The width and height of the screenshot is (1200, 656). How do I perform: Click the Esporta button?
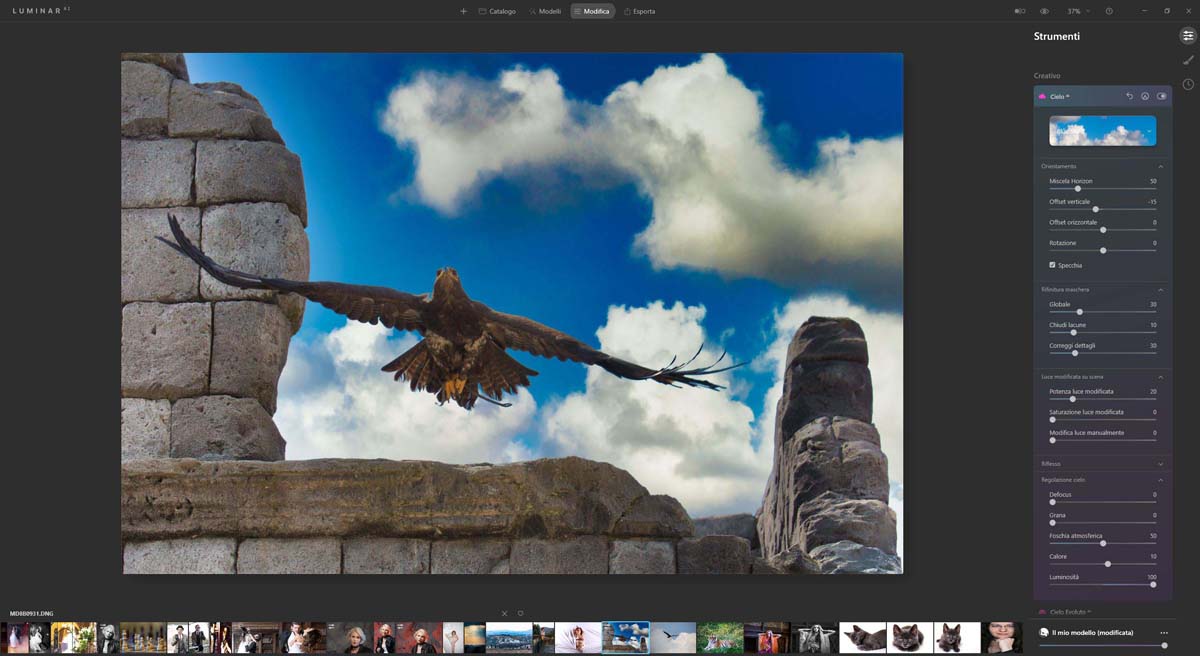point(639,11)
